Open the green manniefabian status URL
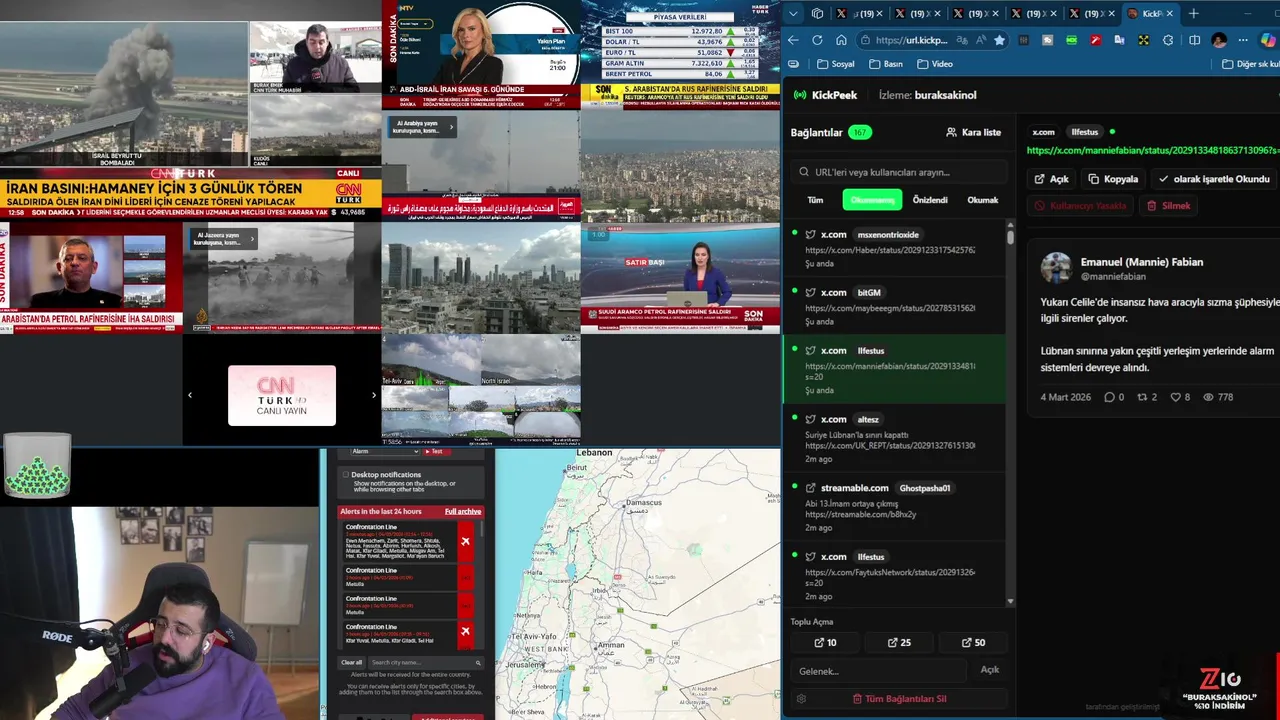This screenshot has height=720, width=1280. (1153, 150)
